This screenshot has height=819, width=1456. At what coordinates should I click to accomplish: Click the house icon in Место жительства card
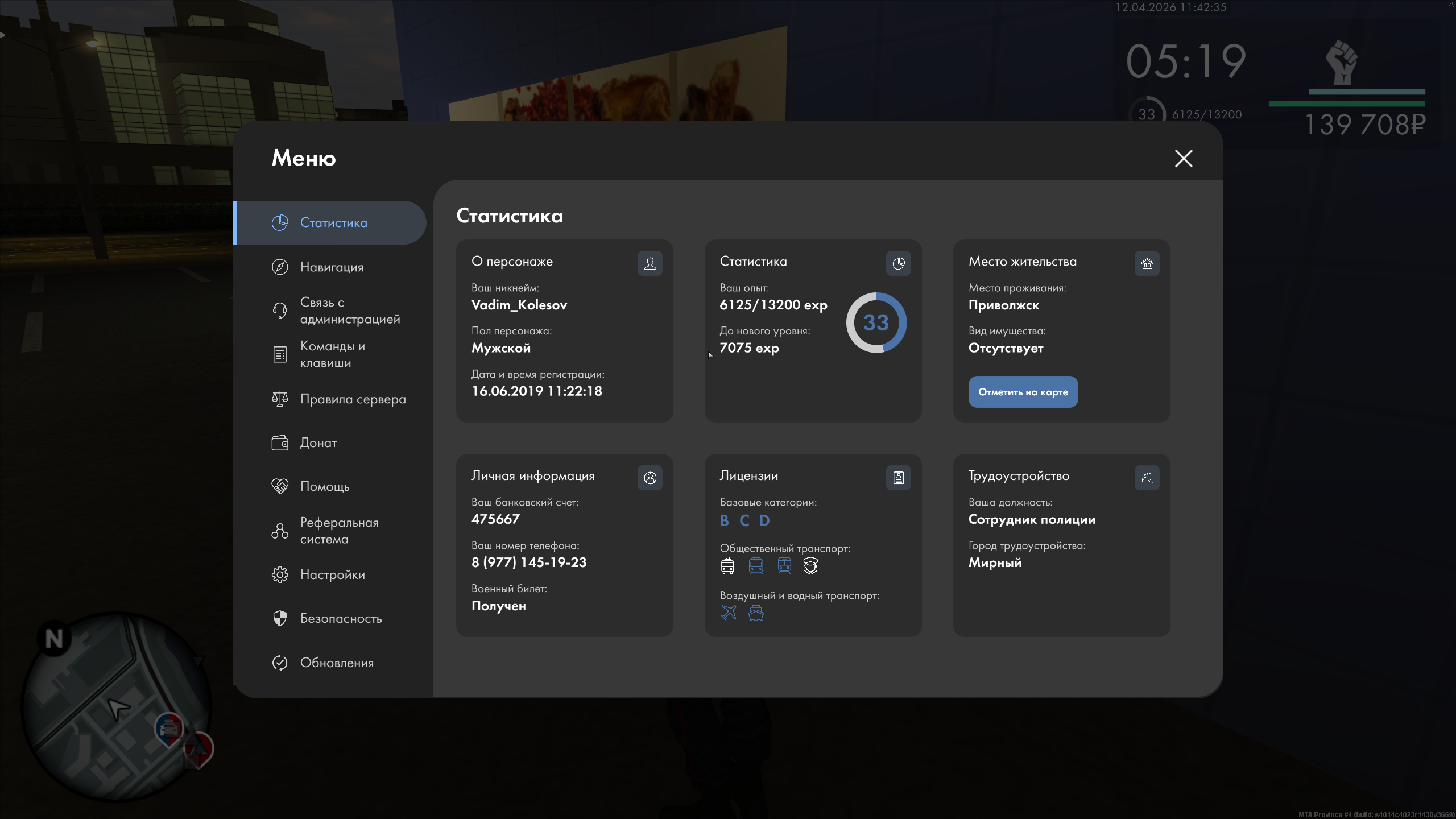(x=1147, y=263)
